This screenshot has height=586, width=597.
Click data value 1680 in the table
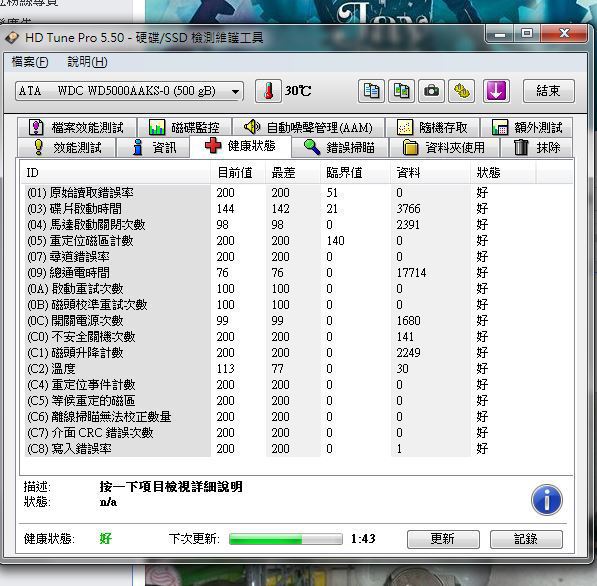pos(409,321)
